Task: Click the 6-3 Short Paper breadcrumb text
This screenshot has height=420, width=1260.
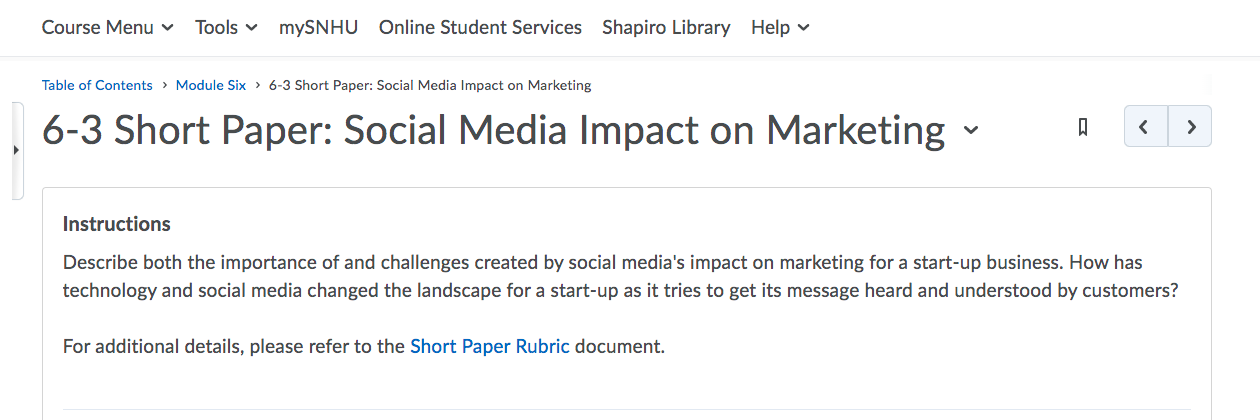Action: click(x=430, y=85)
